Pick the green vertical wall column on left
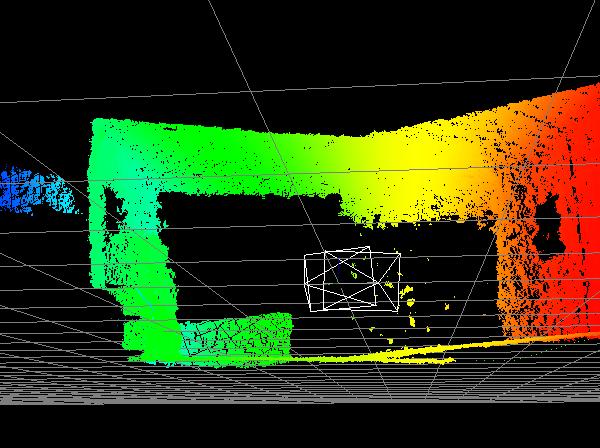 [x=125, y=240]
